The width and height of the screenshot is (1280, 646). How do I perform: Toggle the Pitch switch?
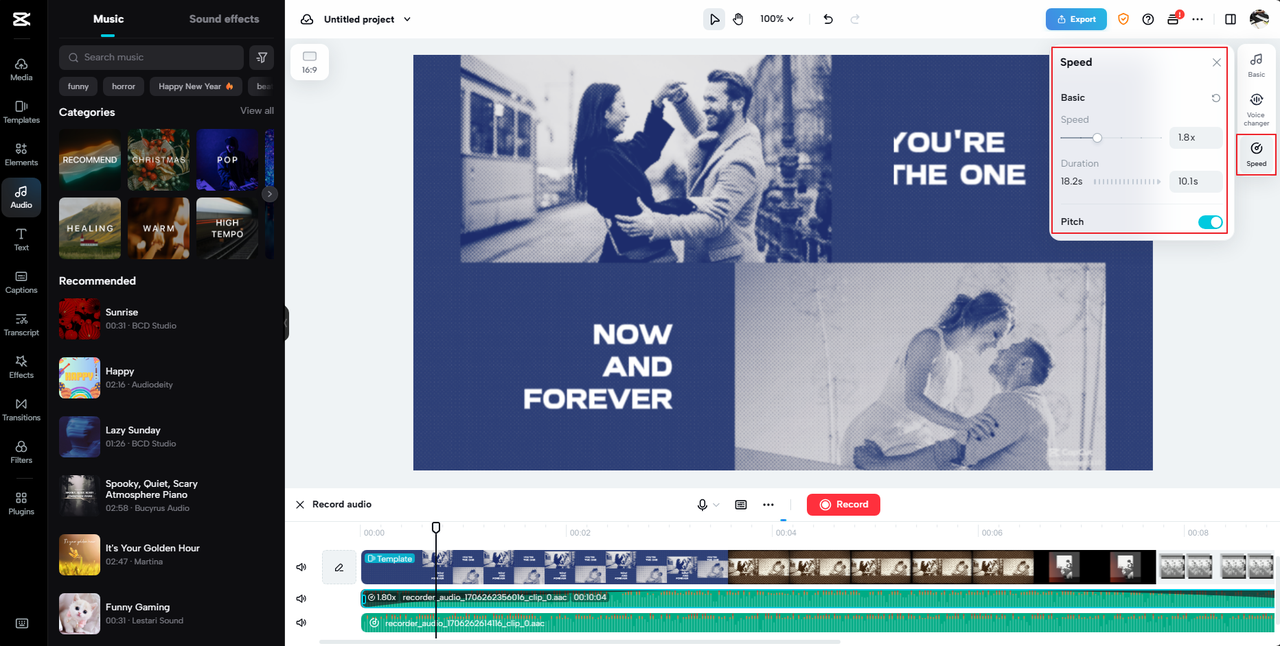[1210, 222]
